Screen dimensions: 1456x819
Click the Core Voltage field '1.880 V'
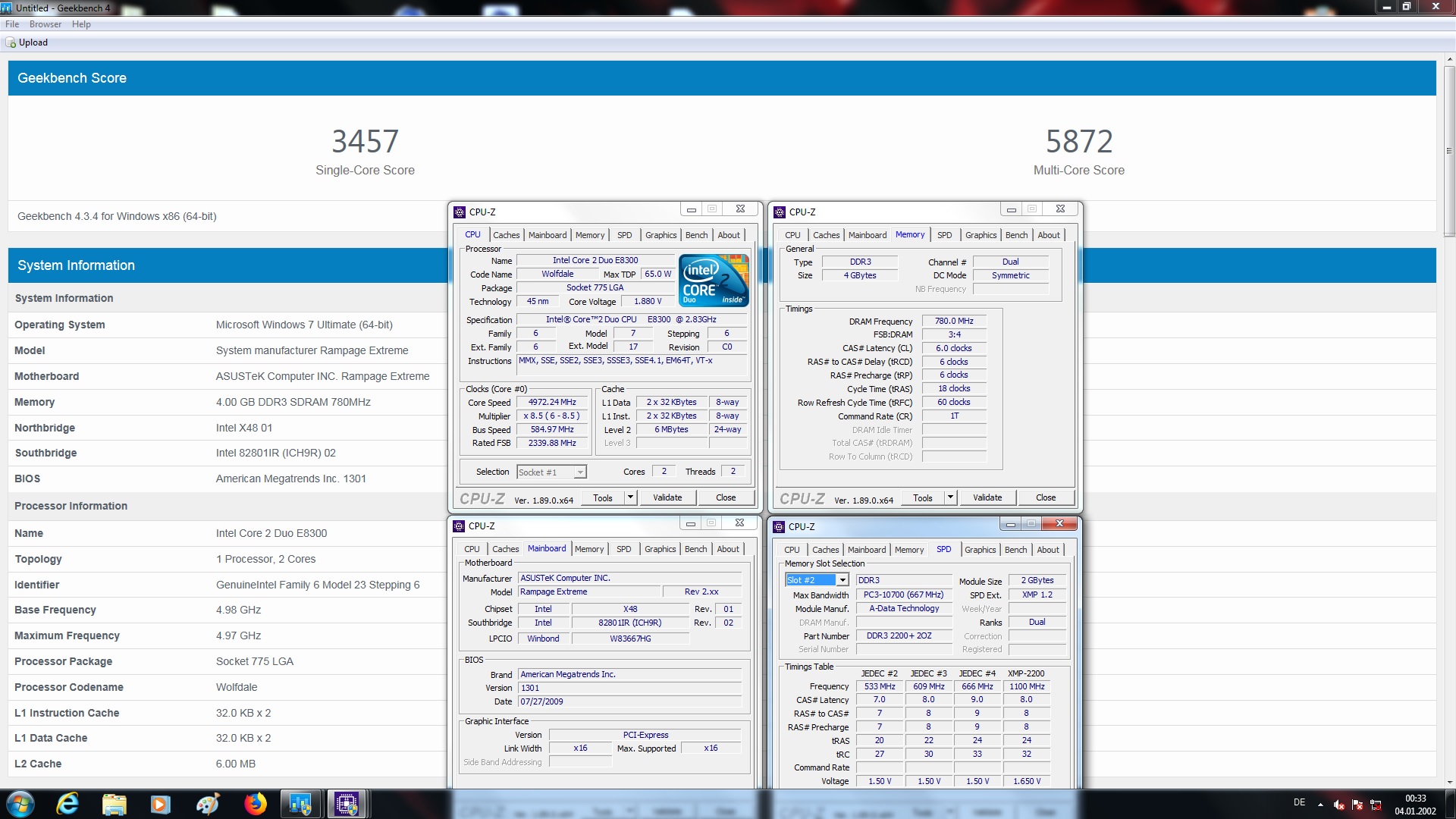tap(647, 301)
